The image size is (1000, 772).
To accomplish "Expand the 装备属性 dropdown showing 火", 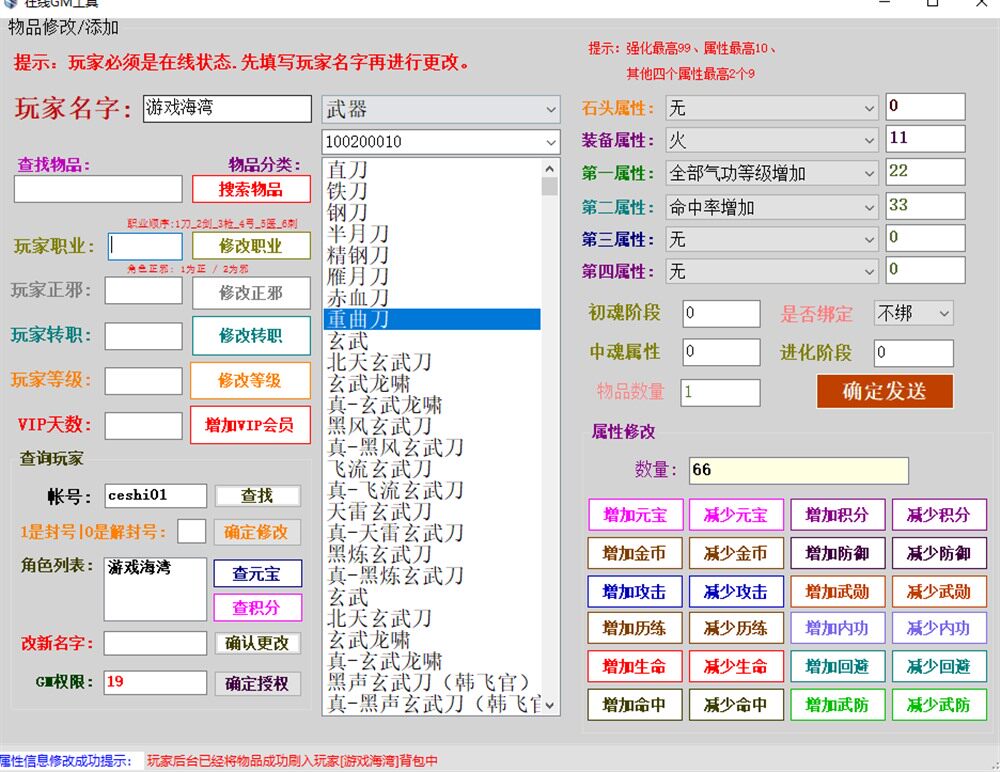I will (772, 140).
